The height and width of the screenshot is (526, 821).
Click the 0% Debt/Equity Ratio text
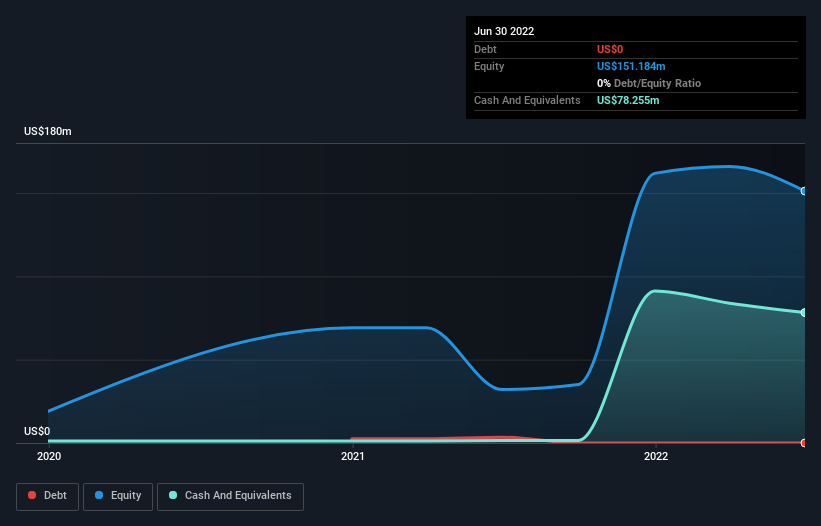coord(649,83)
